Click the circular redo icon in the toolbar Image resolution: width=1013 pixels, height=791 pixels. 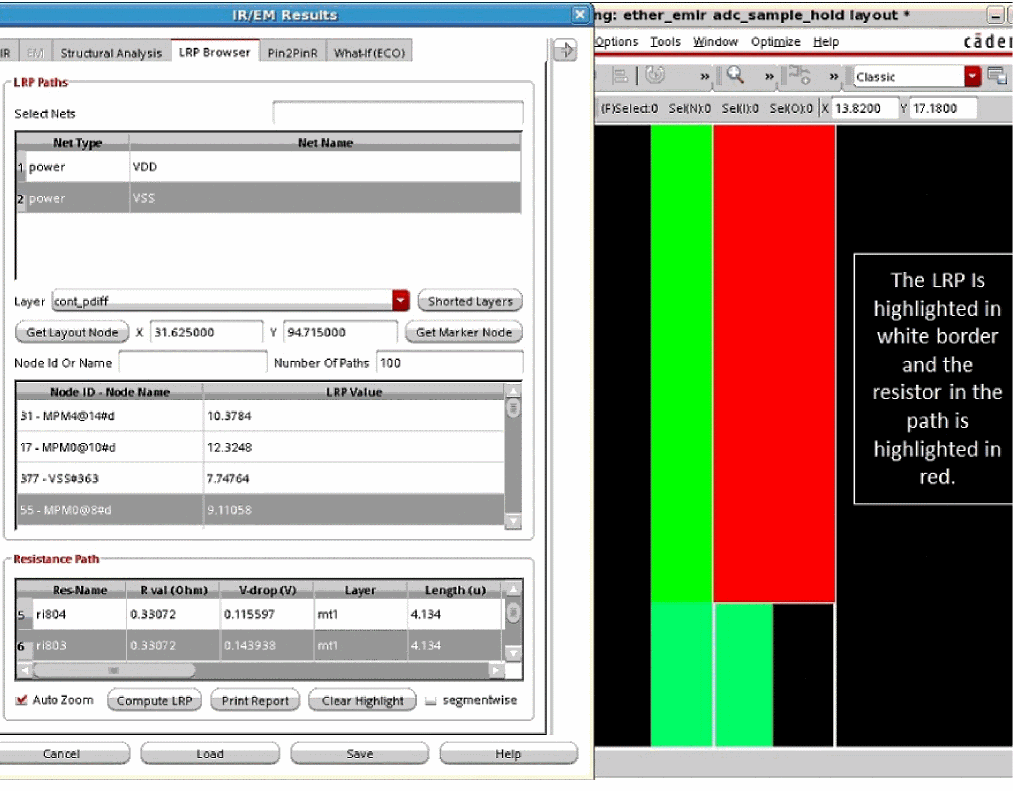[655, 76]
